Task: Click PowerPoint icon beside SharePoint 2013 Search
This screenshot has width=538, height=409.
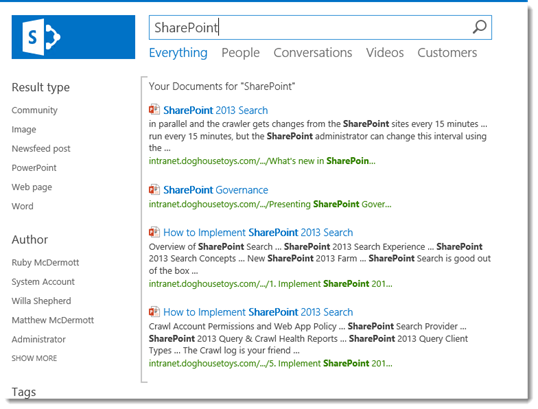Action: [x=154, y=110]
